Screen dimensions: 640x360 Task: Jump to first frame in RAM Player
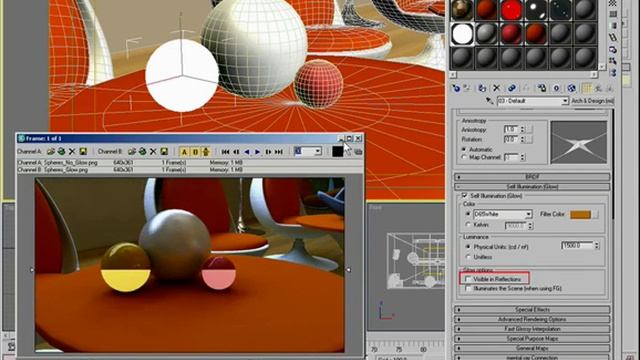225,152
